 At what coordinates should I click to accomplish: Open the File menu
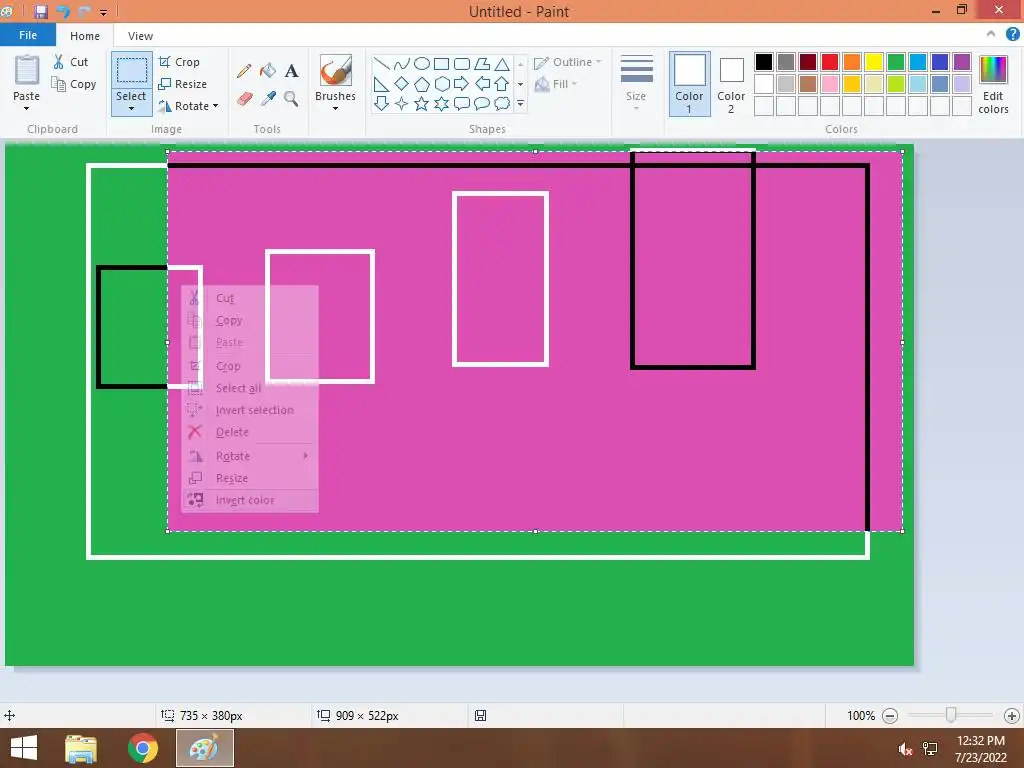tap(28, 35)
